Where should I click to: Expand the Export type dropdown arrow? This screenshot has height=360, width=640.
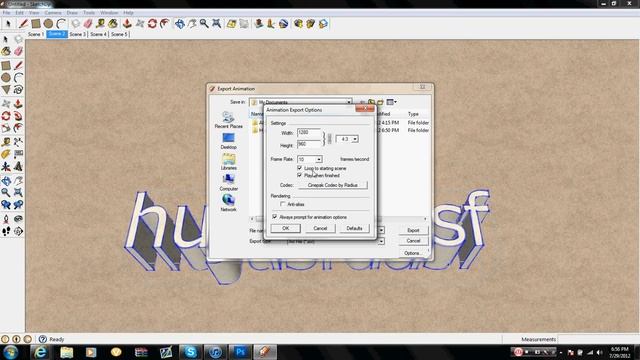pyautogui.click(x=381, y=241)
